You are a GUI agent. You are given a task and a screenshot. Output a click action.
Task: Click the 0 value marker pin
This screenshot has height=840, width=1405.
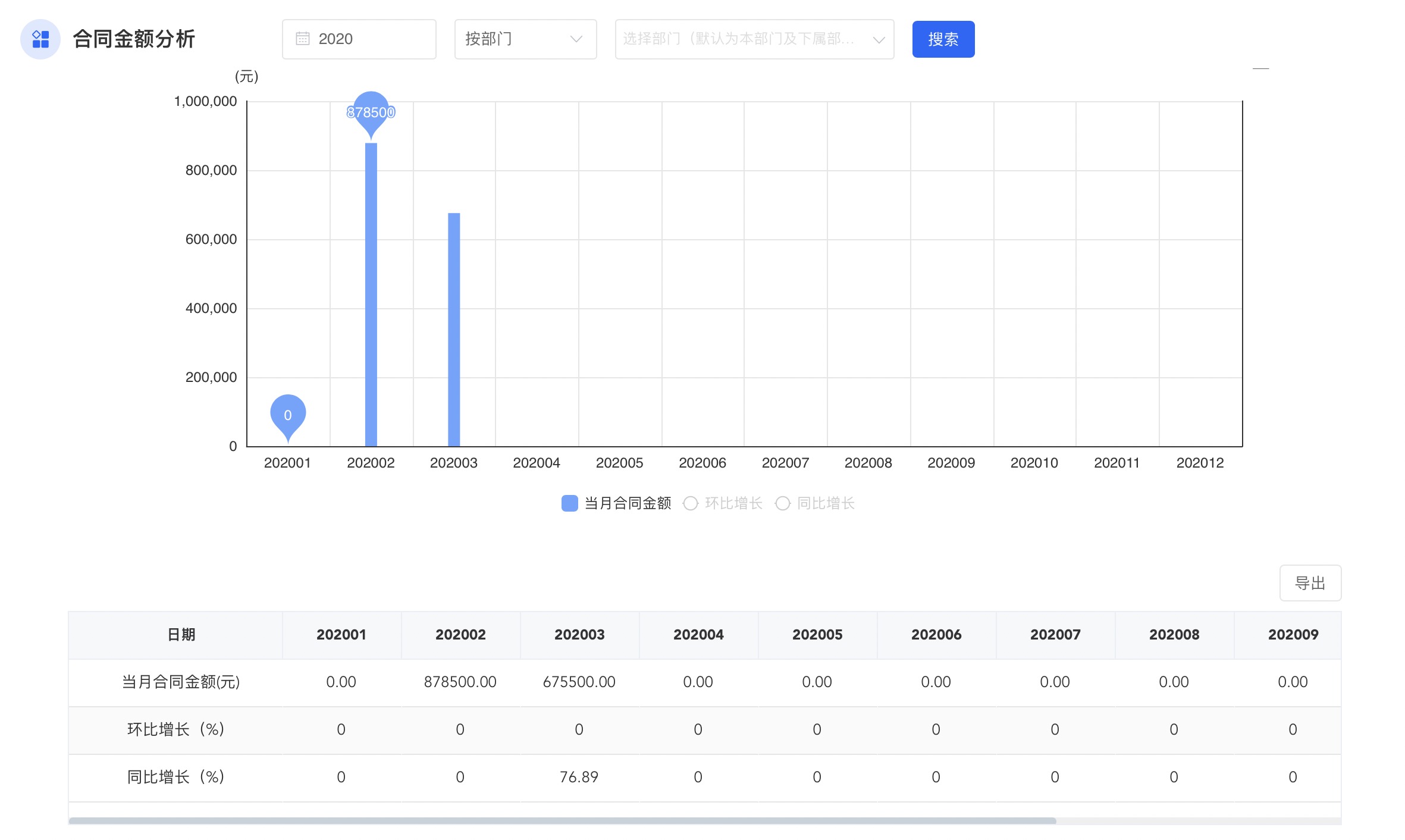(x=288, y=414)
